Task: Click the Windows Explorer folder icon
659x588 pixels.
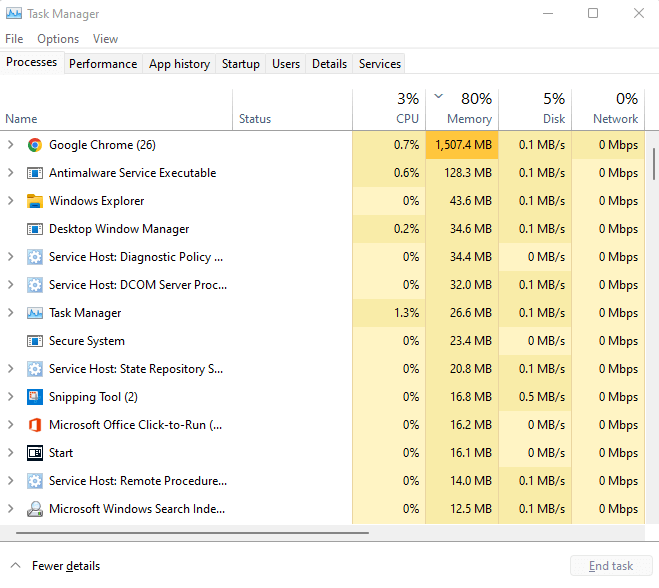Action: 34,201
